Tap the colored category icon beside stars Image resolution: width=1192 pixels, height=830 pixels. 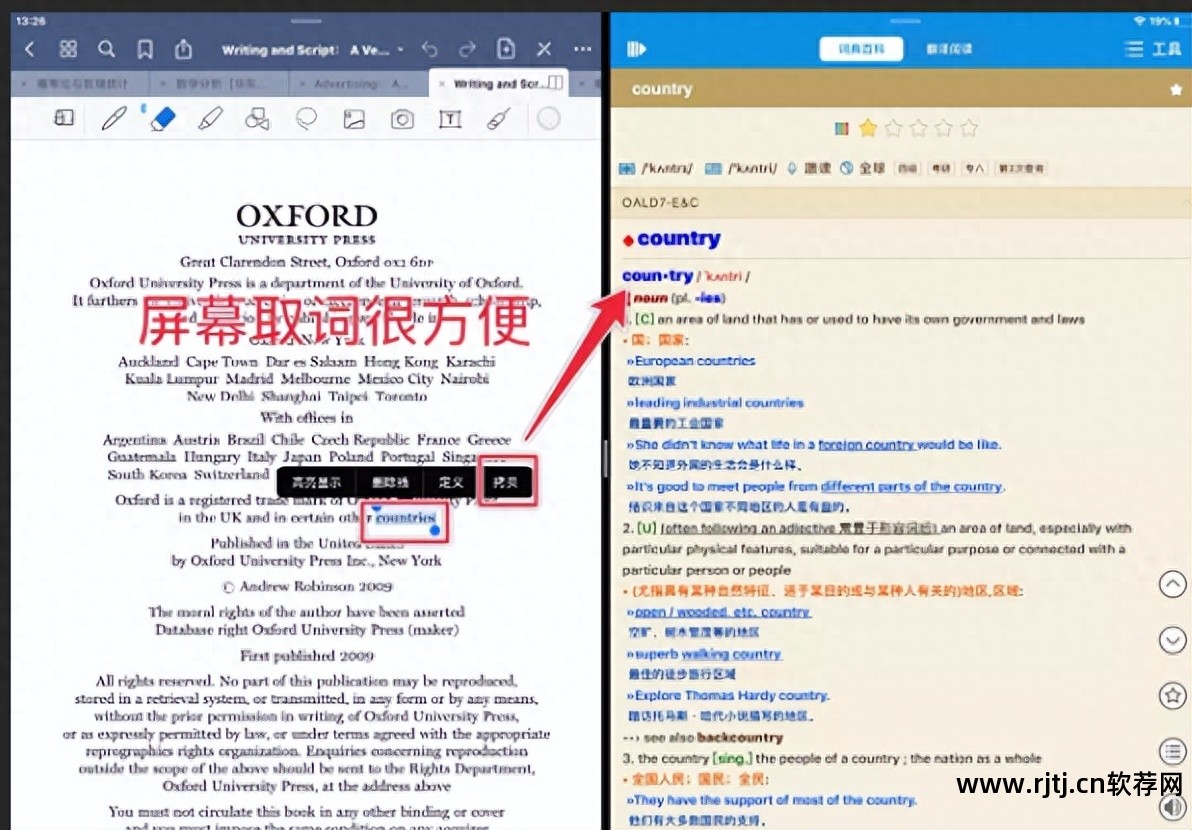point(841,129)
